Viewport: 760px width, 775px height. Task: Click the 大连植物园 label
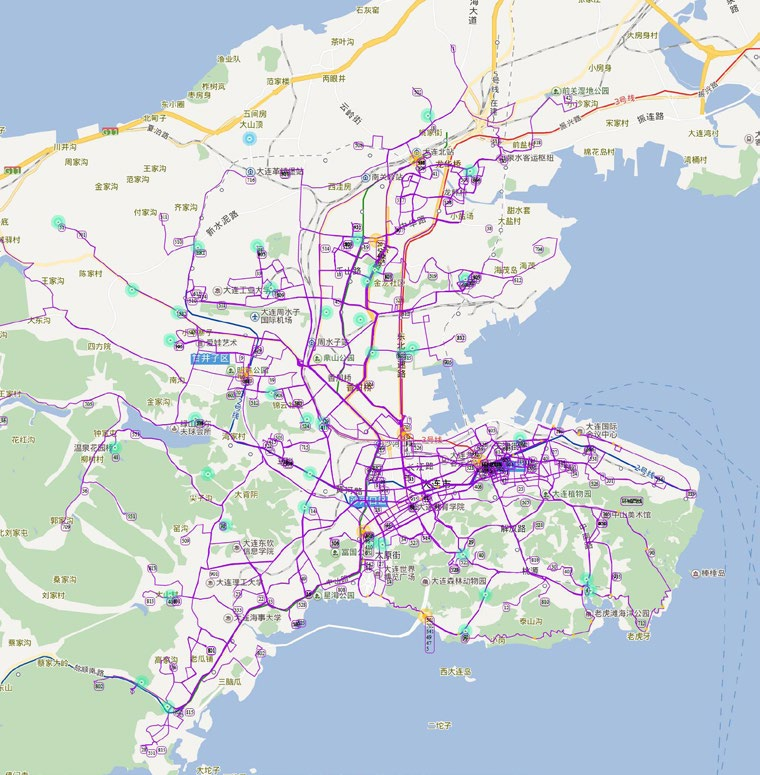click(x=571, y=493)
